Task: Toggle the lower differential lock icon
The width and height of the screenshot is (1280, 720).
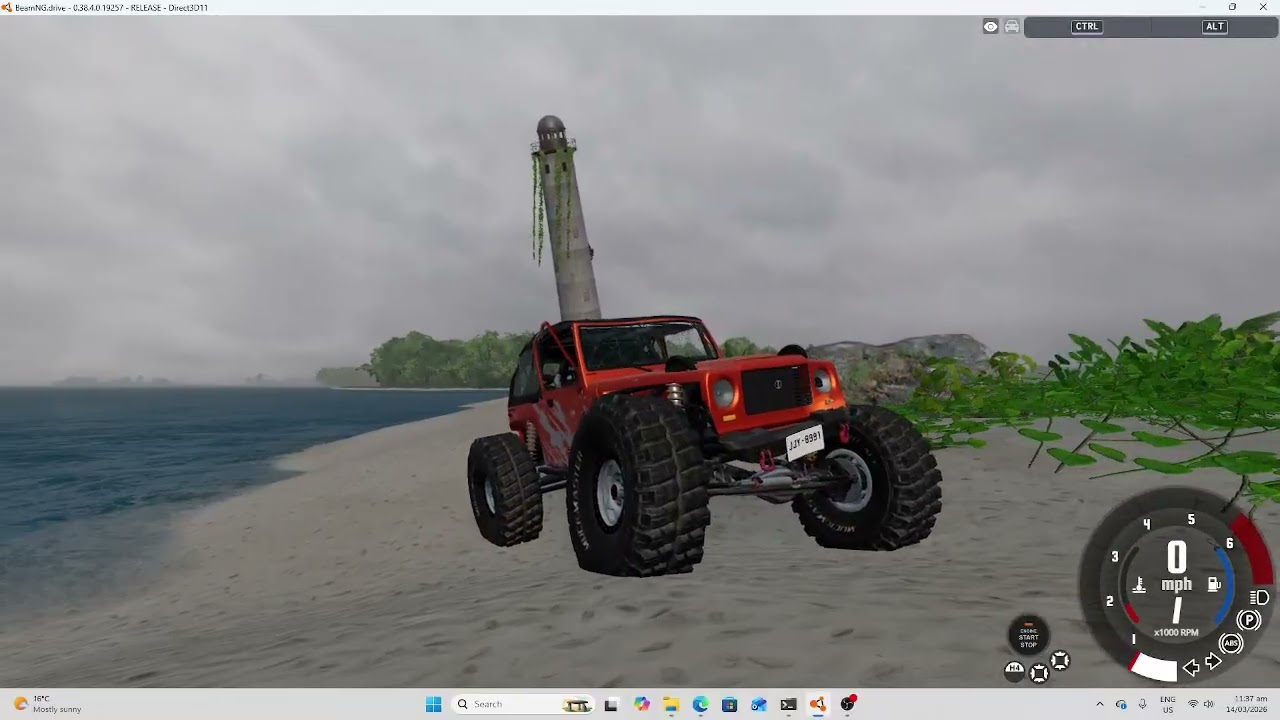Action: tap(1039, 673)
